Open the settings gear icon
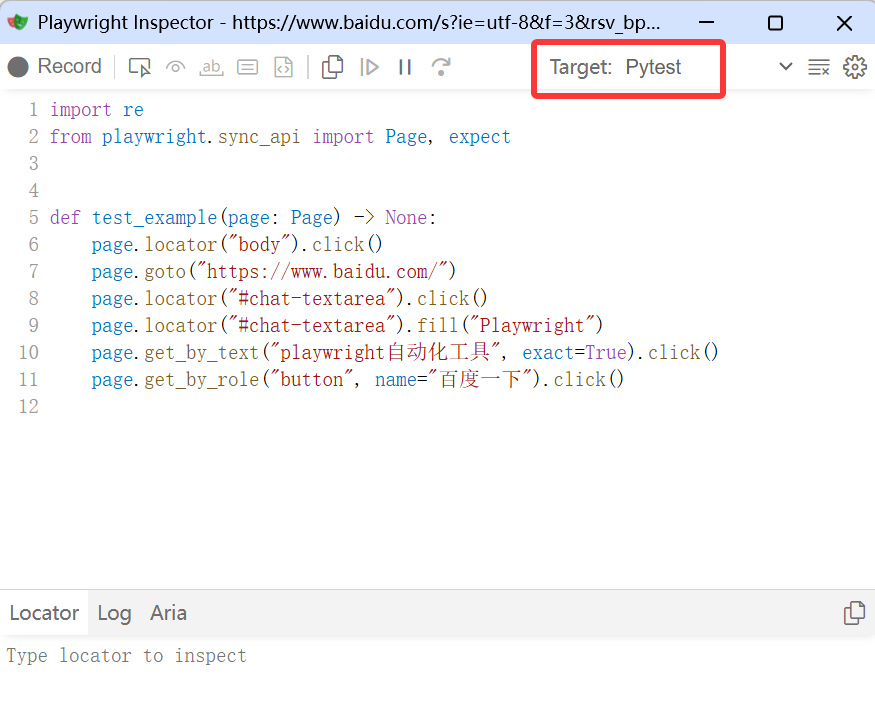Image resolution: width=875 pixels, height=702 pixels. (854, 68)
